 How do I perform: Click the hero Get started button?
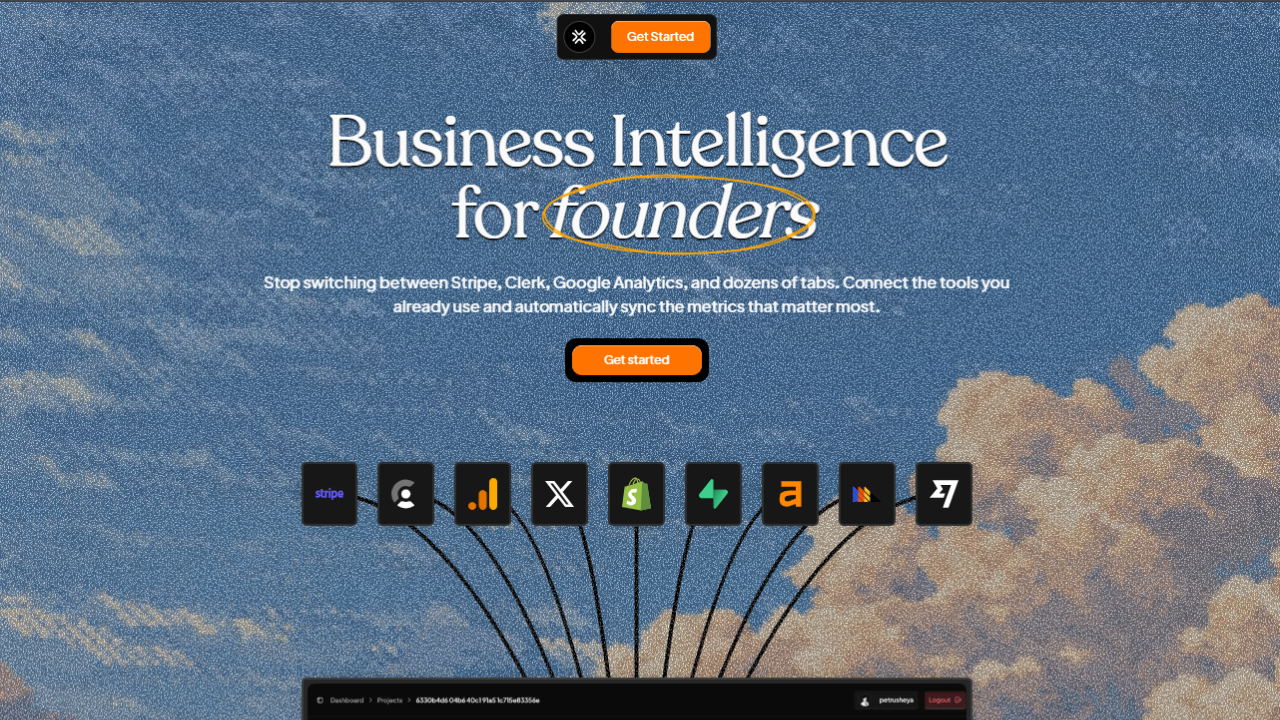pyautogui.click(x=637, y=360)
